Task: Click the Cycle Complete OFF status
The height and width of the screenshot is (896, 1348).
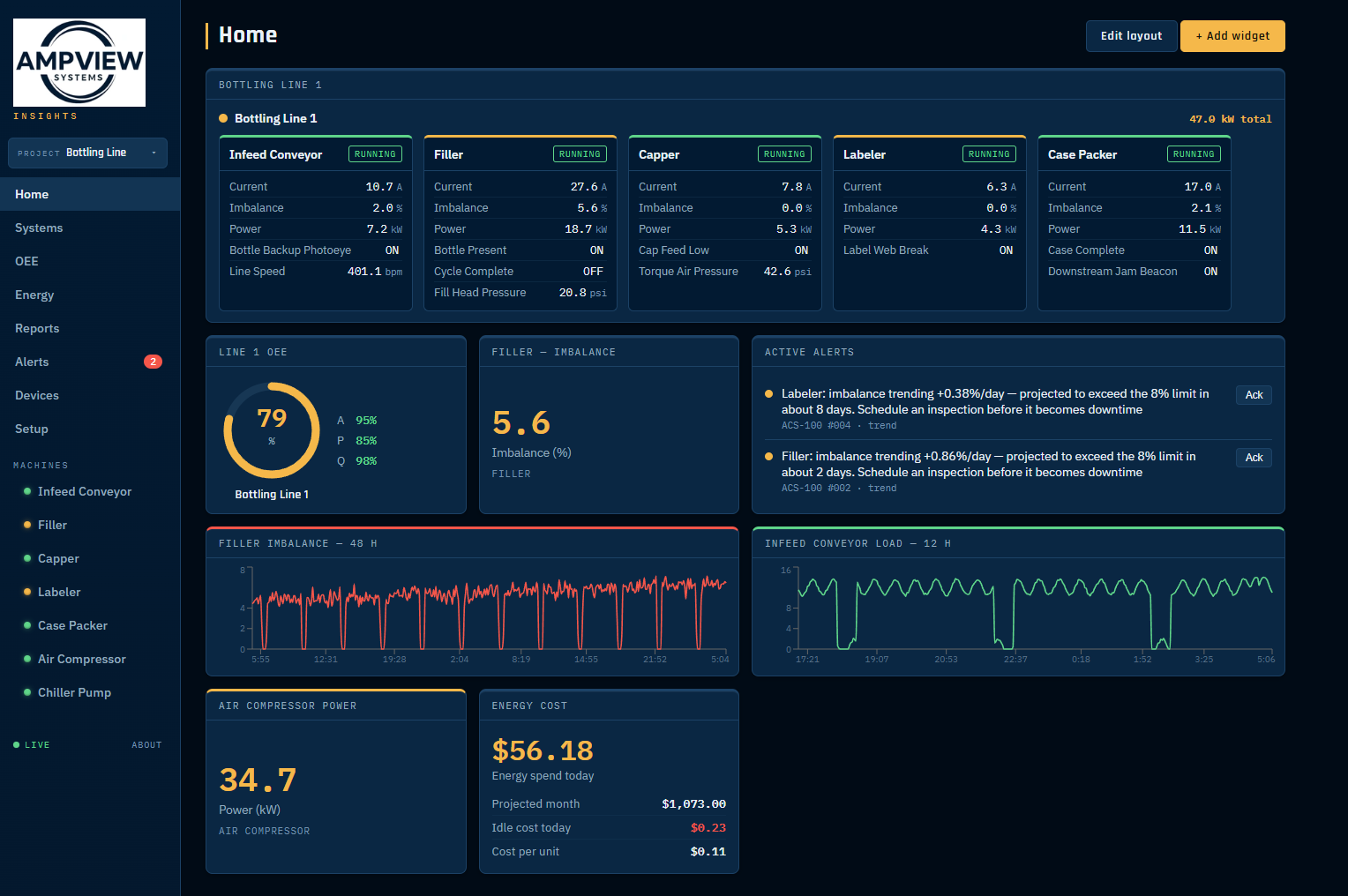Action: click(x=593, y=272)
